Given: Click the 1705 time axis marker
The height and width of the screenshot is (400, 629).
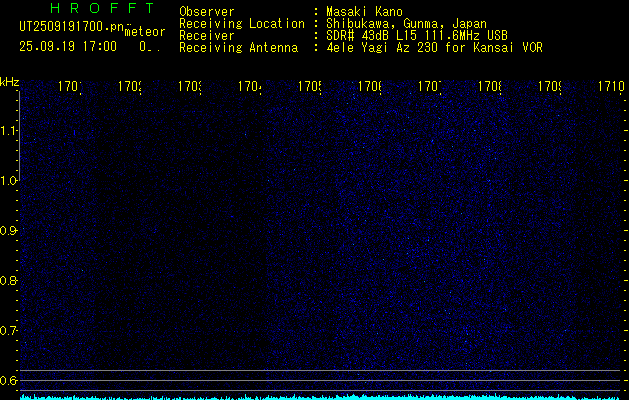Looking at the screenshot, I should pyautogui.click(x=310, y=87).
